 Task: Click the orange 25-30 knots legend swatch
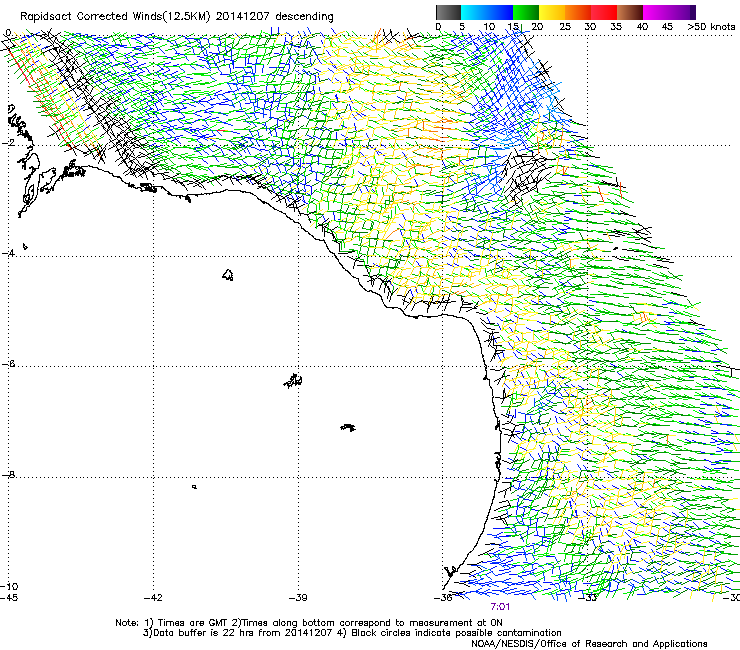(578, 12)
